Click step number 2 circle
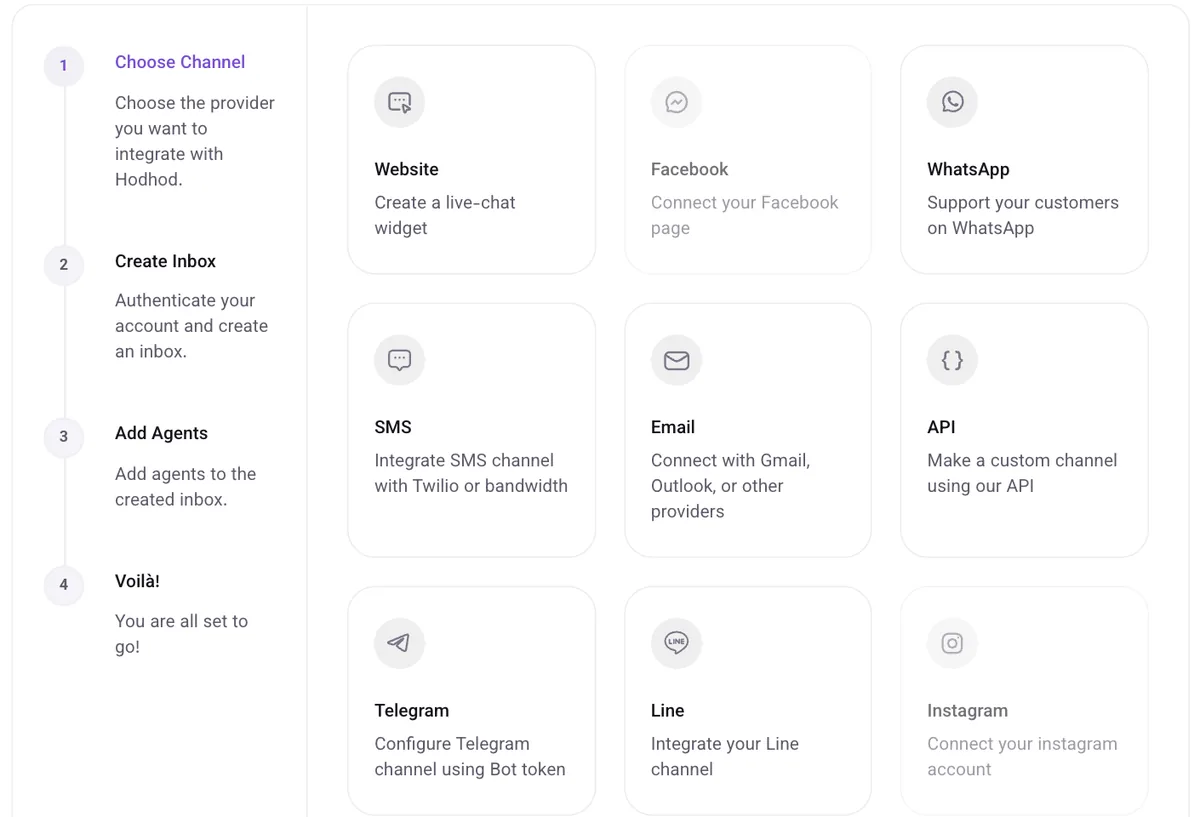 pos(64,265)
